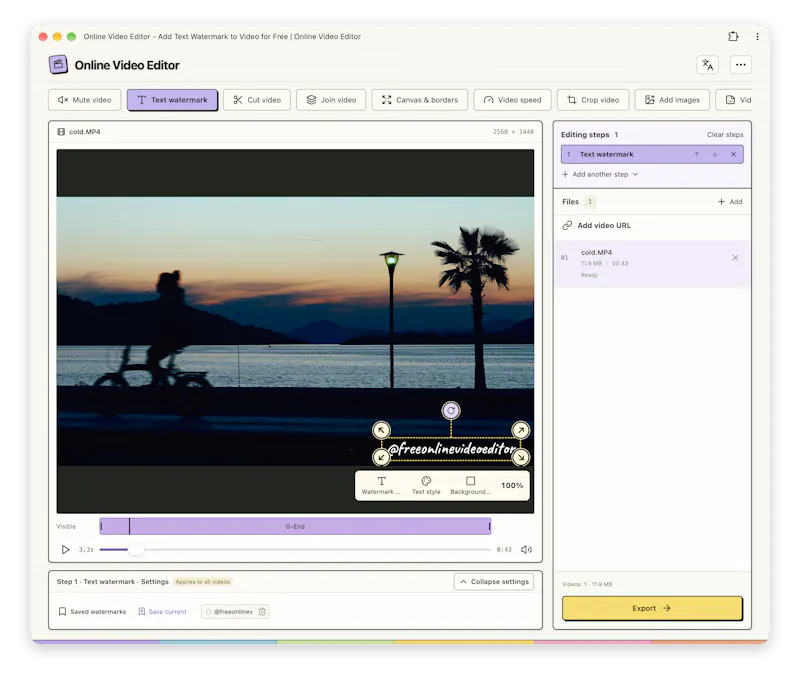
Task: Delete the @freeonlinev saved watermark
Action: [262, 611]
